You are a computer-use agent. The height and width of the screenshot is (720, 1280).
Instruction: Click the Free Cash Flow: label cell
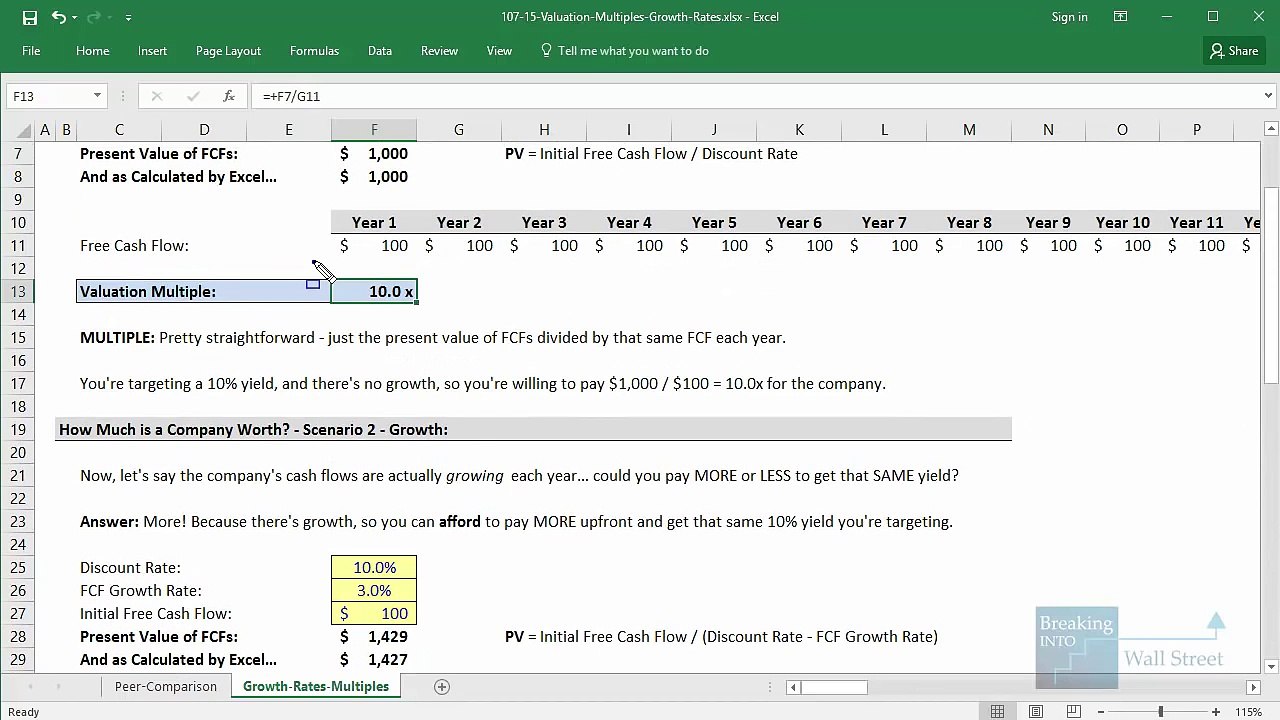tap(134, 246)
